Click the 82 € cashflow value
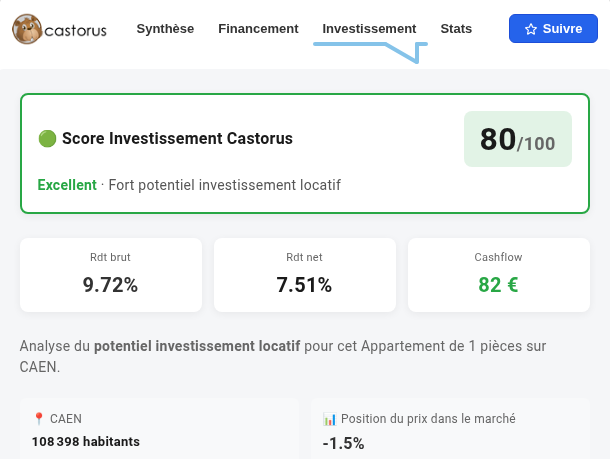The width and height of the screenshot is (610, 459). pyautogui.click(x=498, y=285)
